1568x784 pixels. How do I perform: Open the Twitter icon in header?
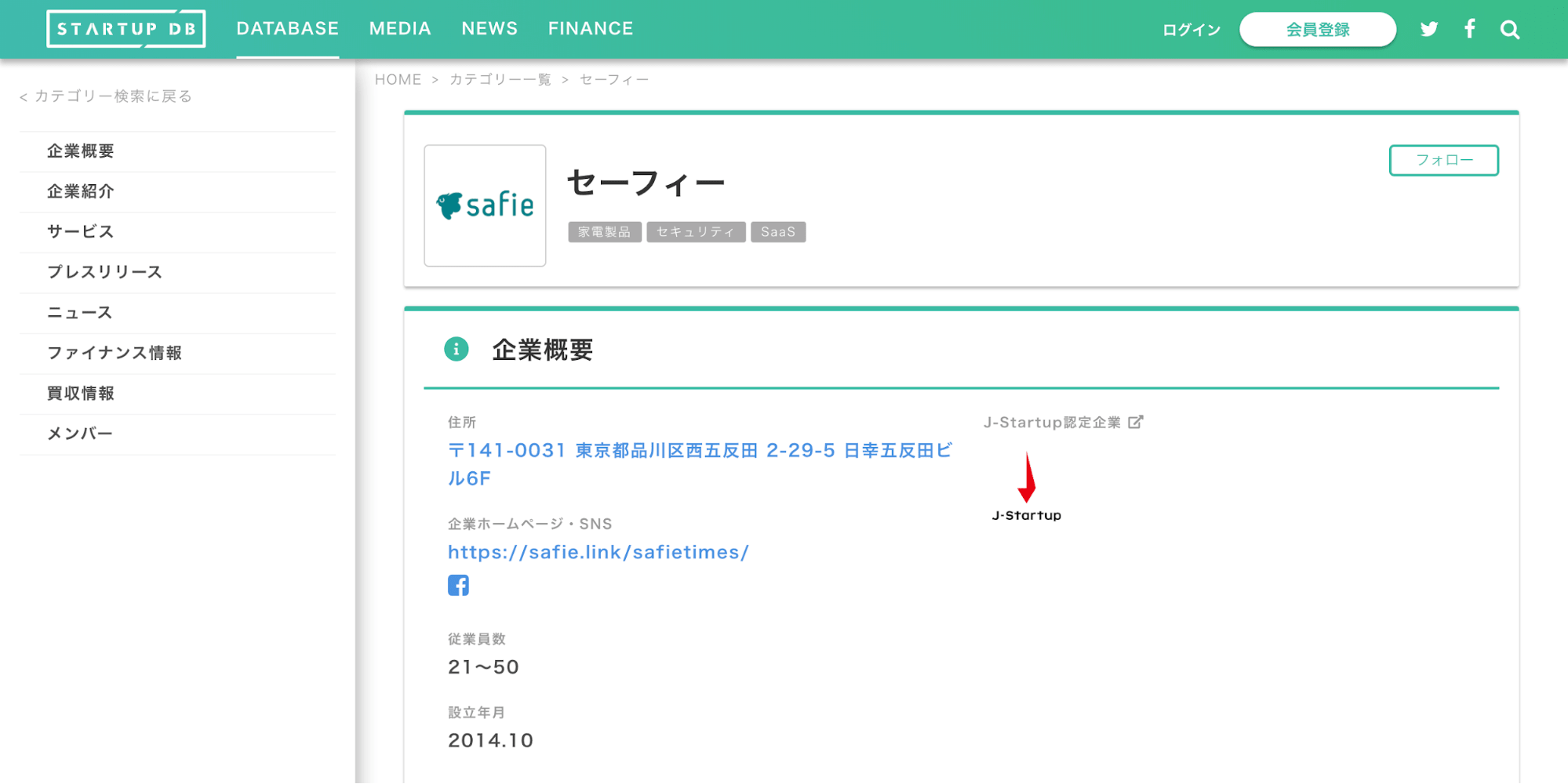tap(1429, 29)
